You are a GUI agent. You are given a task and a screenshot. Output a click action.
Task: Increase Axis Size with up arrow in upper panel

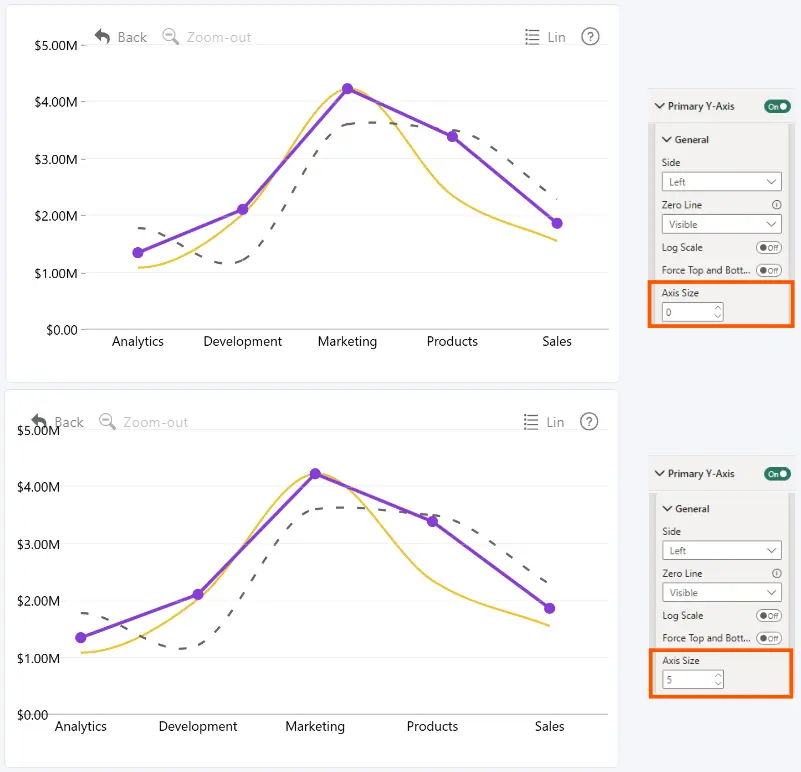pyautogui.click(x=718, y=308)
